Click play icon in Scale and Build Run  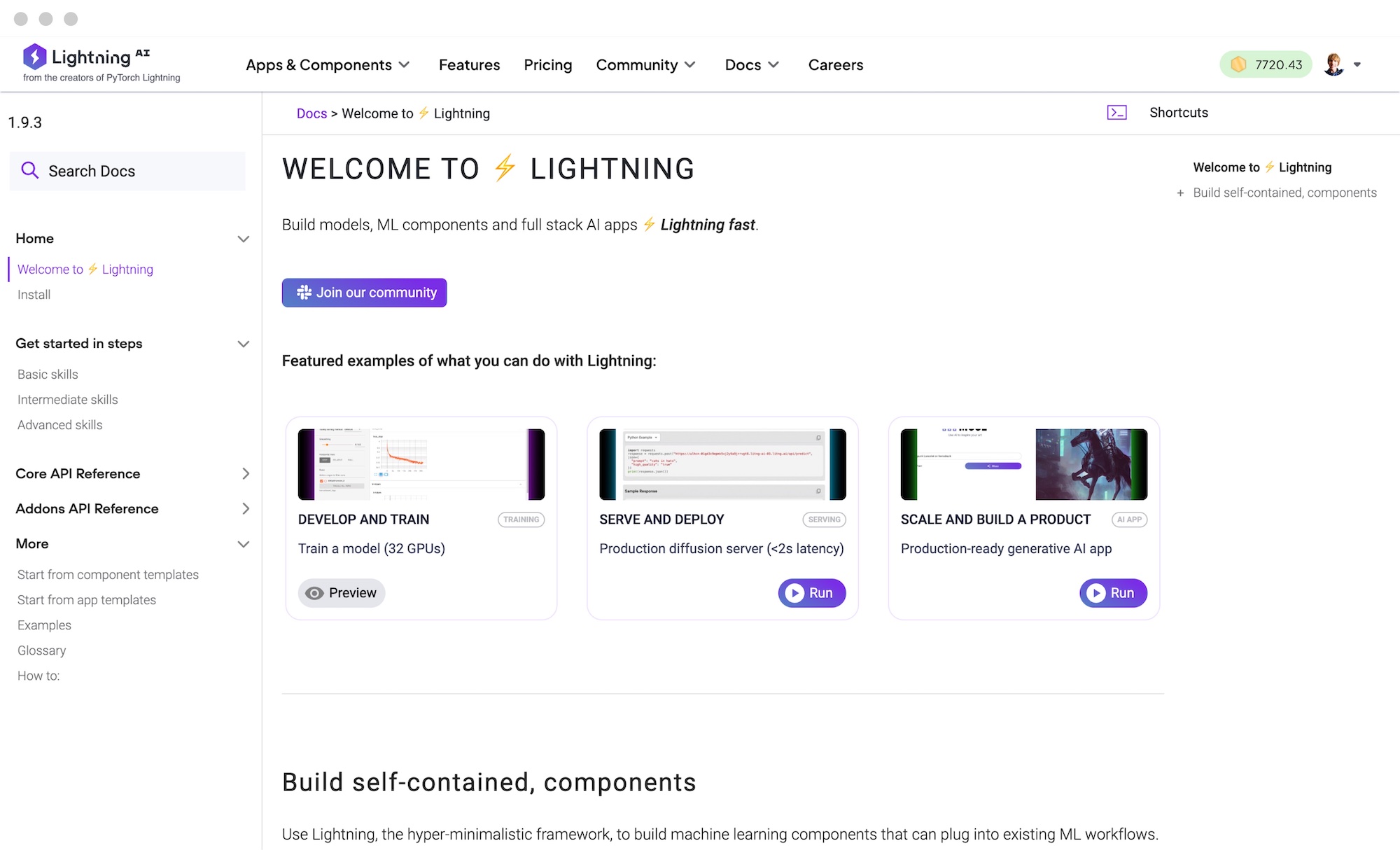(x=1095, y=593)
